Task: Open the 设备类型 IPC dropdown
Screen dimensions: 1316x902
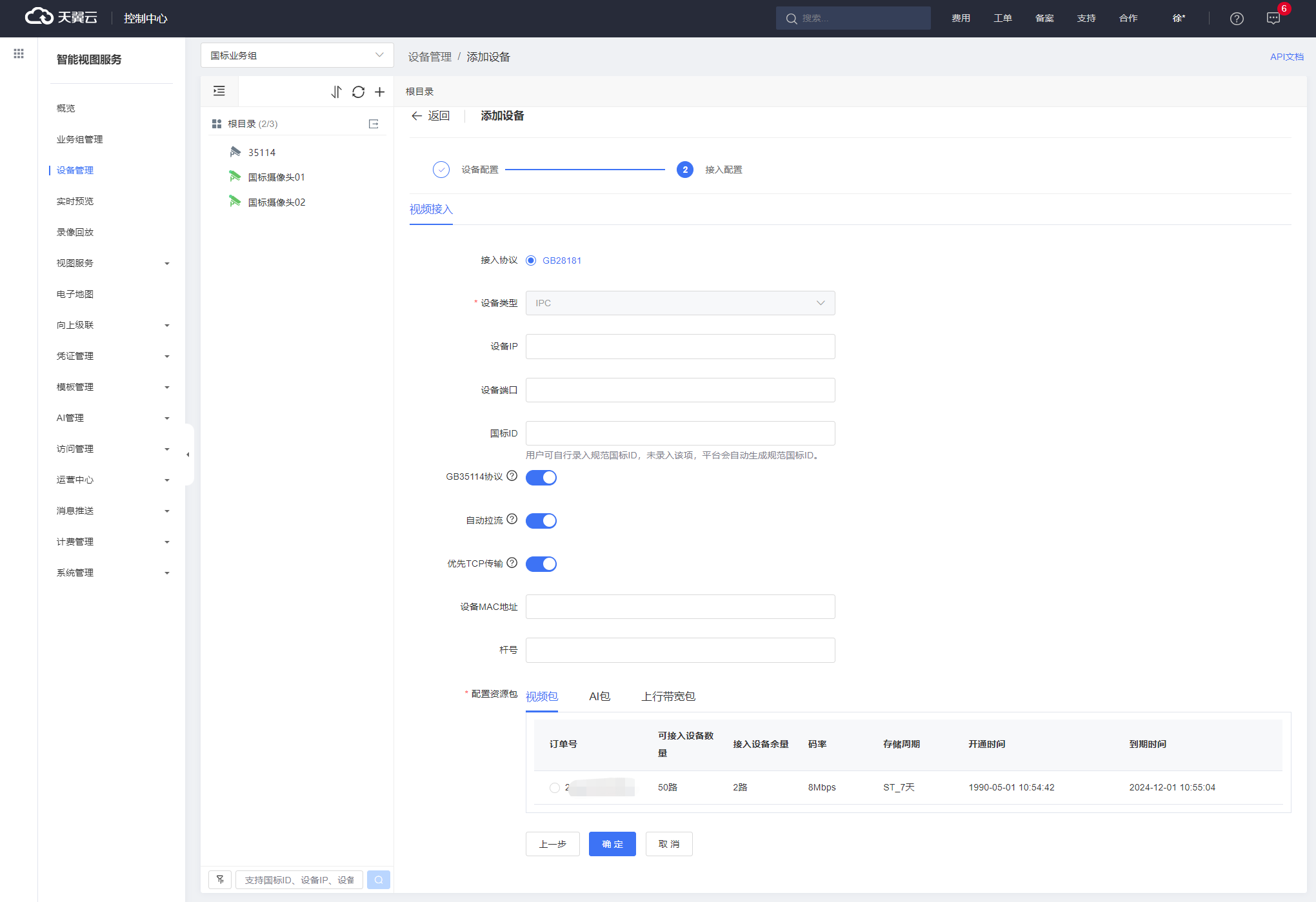Action: pos(680,303)
